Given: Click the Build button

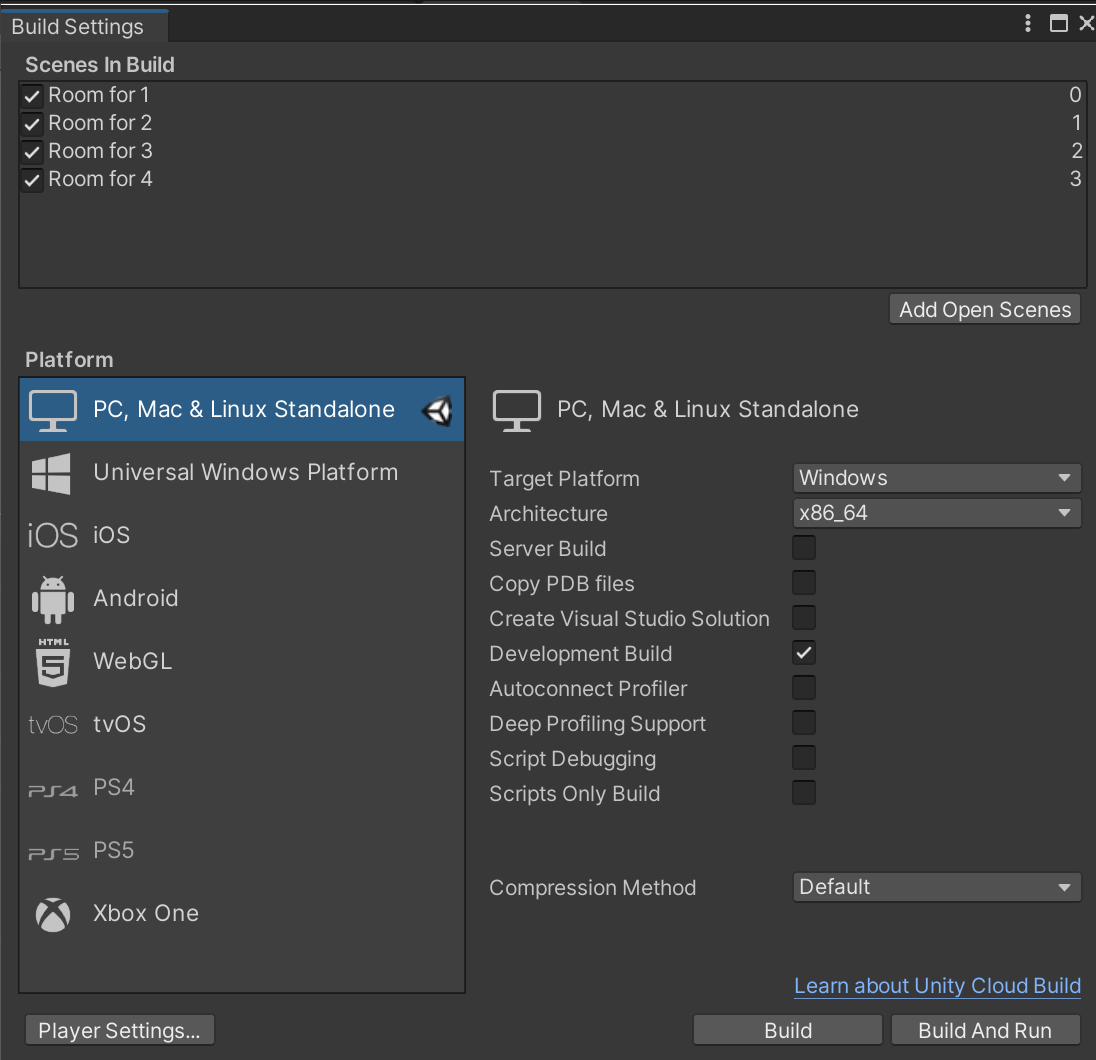Looking at the screenshot, I should click(x=788, y=1031).
